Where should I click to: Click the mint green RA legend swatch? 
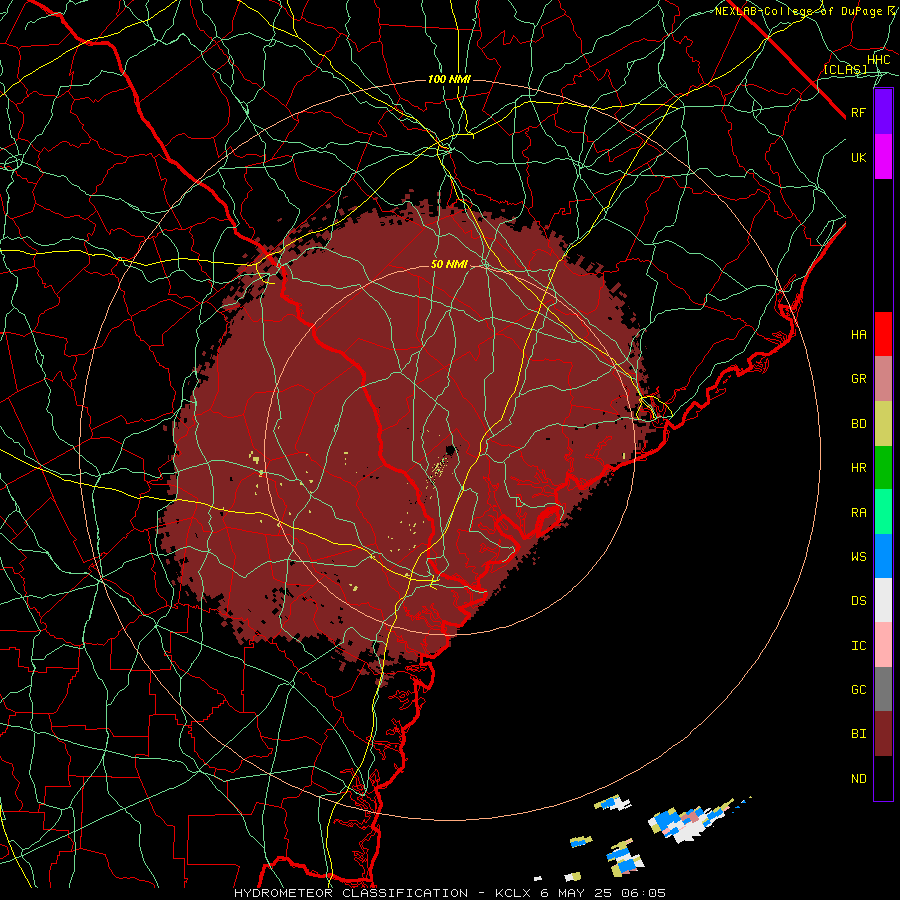click(x=883, y=512)
